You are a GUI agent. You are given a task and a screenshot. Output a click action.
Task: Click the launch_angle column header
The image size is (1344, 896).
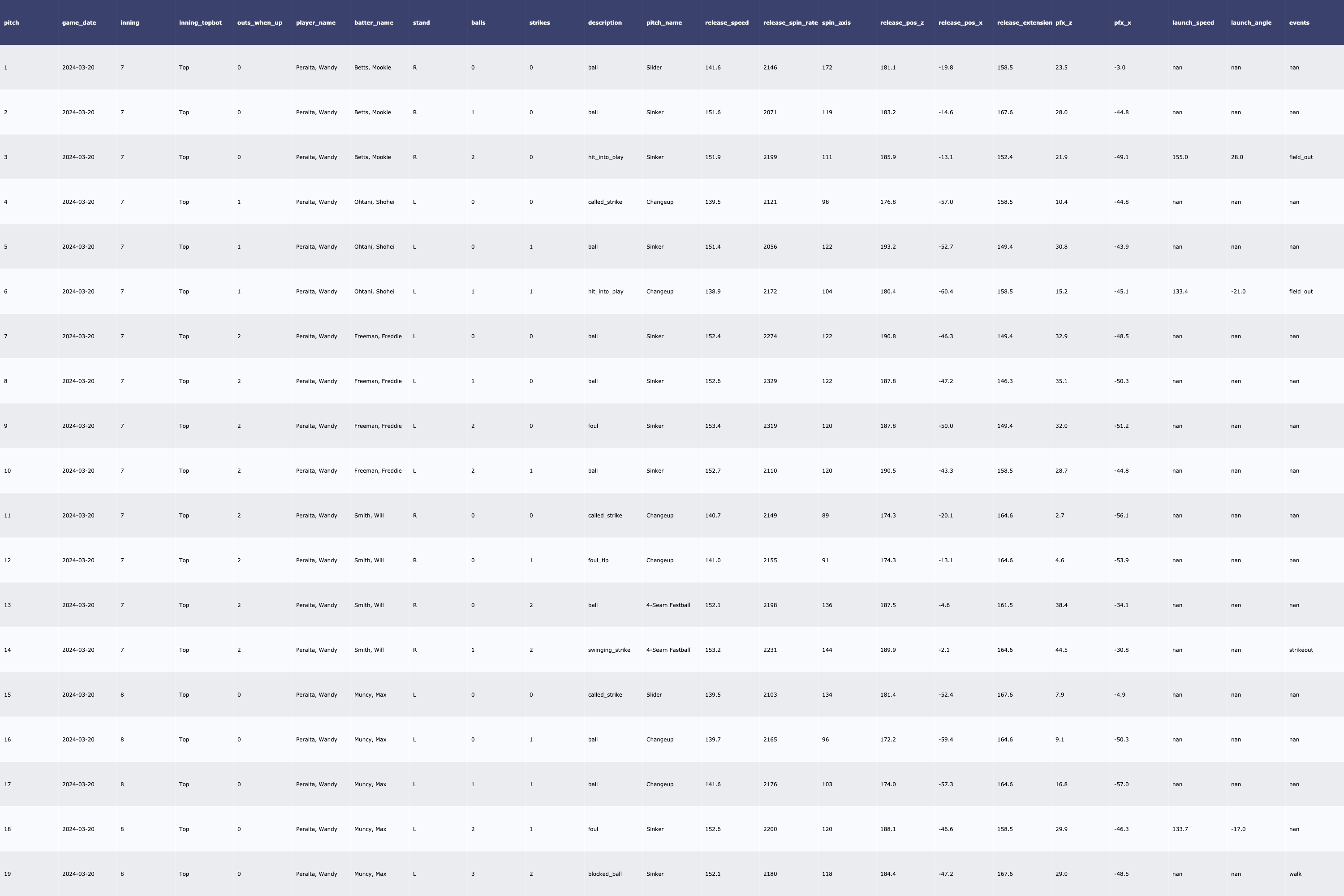tap(1251, 23)
